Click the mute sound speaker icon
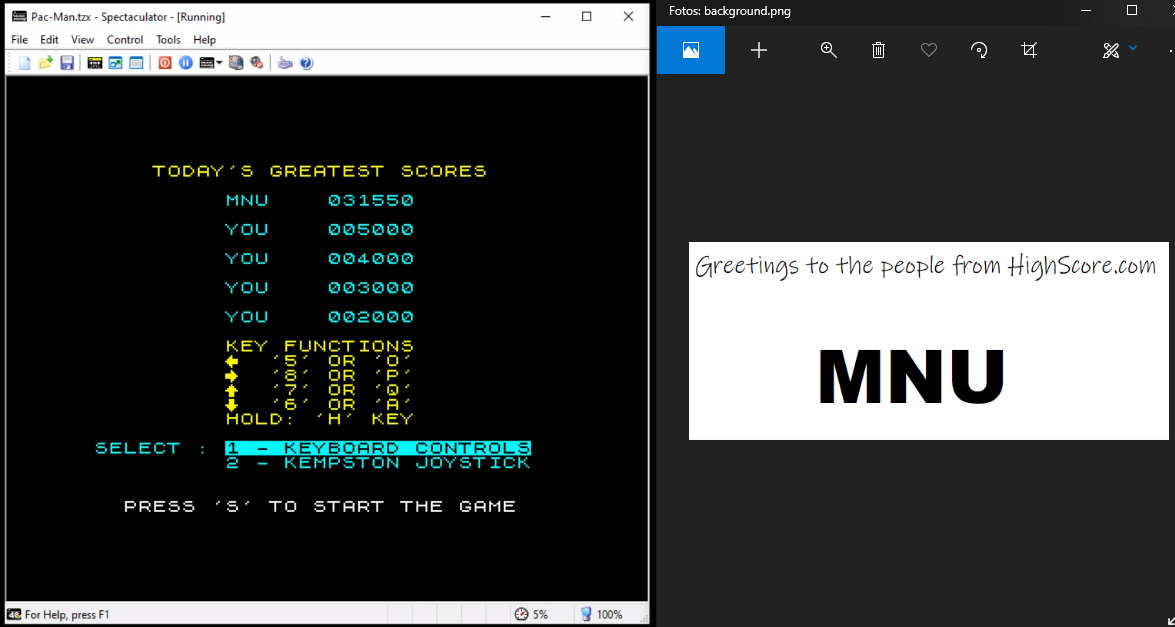 coord(256,63)
